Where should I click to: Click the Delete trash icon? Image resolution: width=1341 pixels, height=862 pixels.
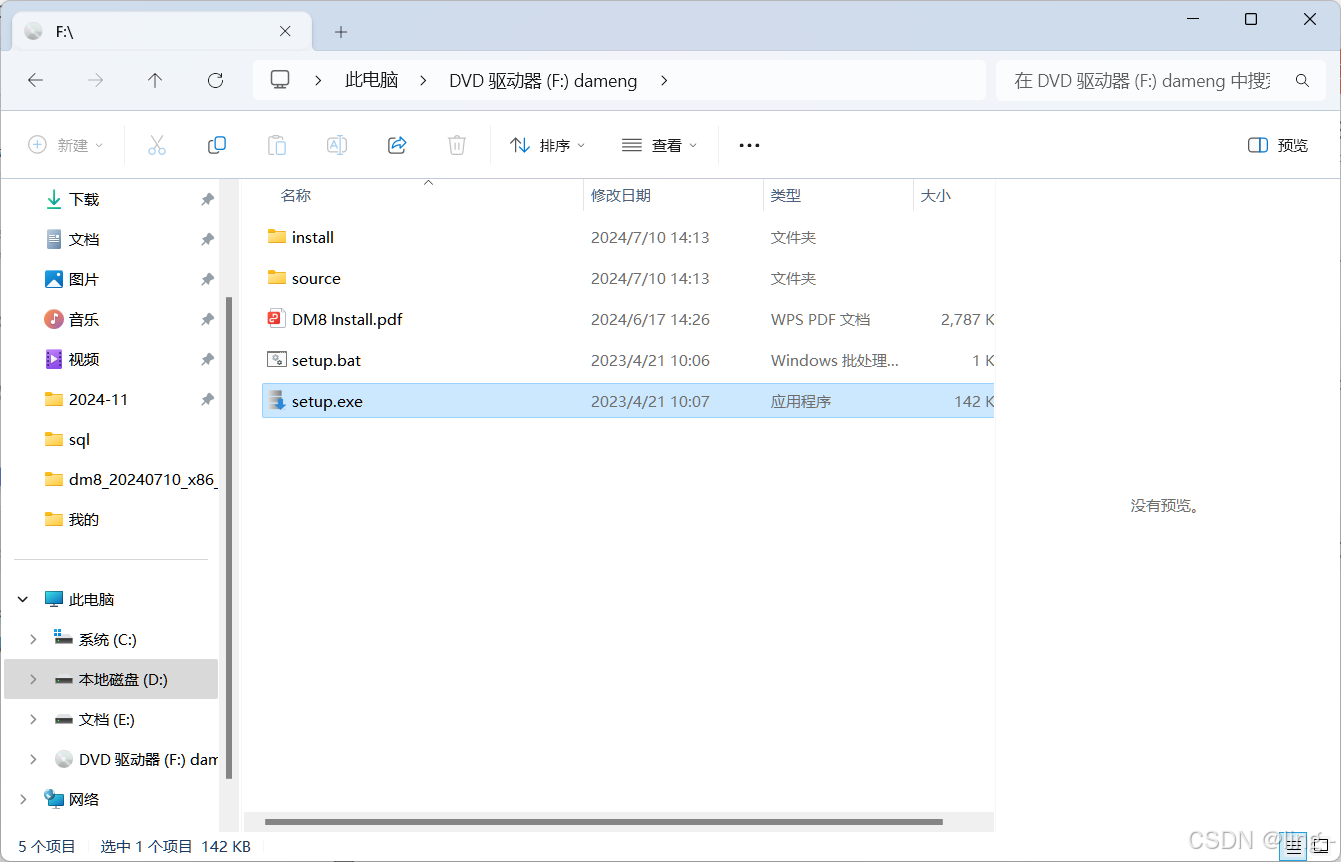pos(457,145)
